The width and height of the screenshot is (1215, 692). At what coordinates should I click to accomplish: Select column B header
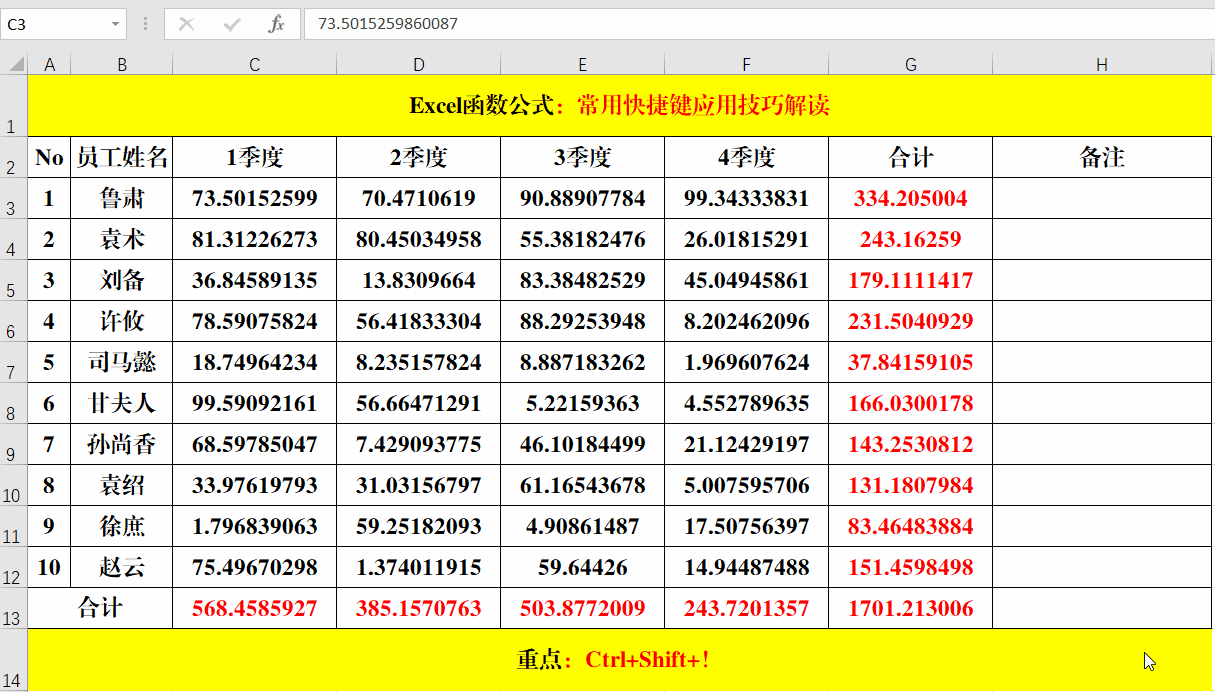pos(122,65)
